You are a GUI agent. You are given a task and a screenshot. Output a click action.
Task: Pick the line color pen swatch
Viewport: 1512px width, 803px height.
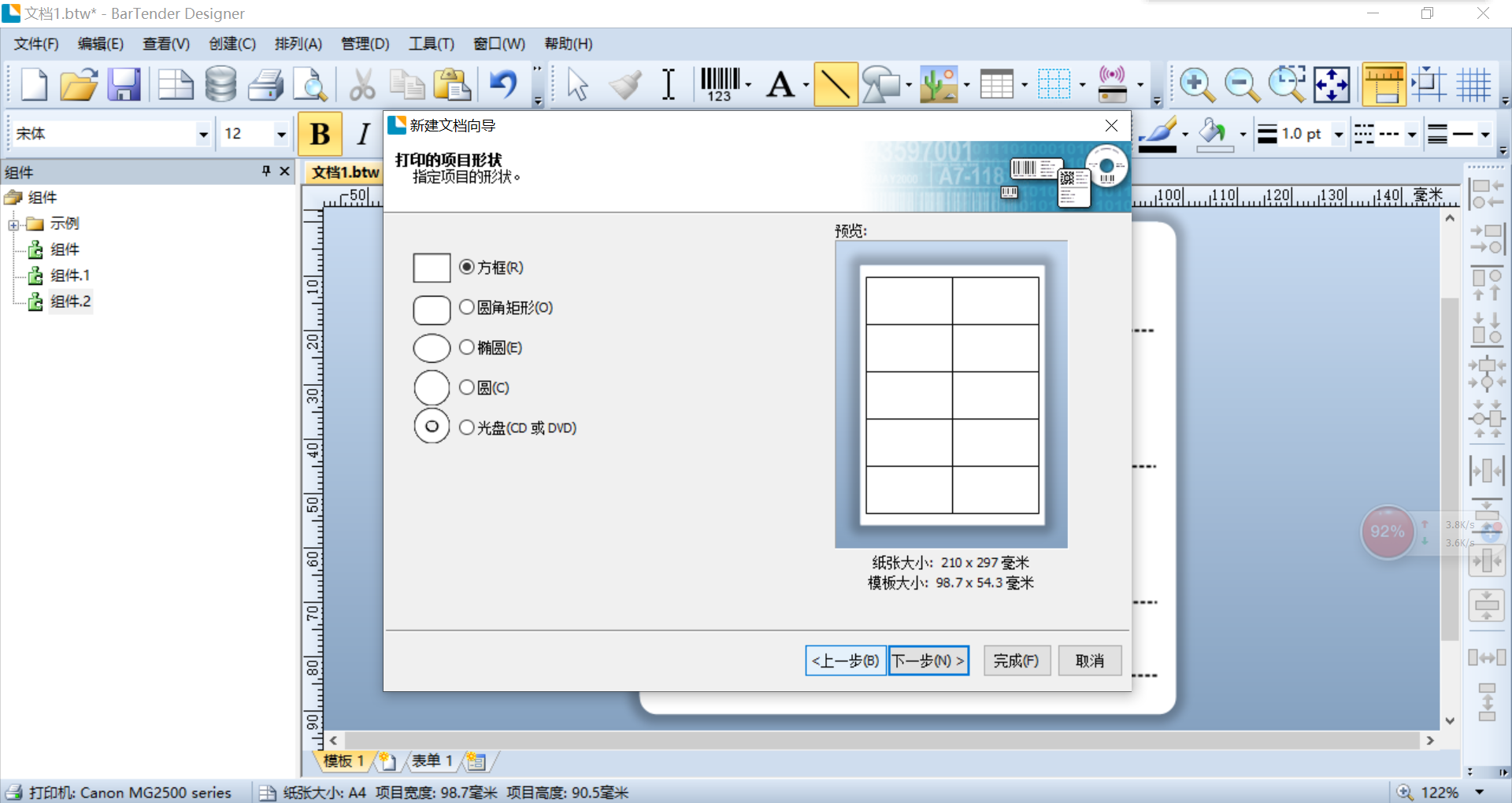1158,135
